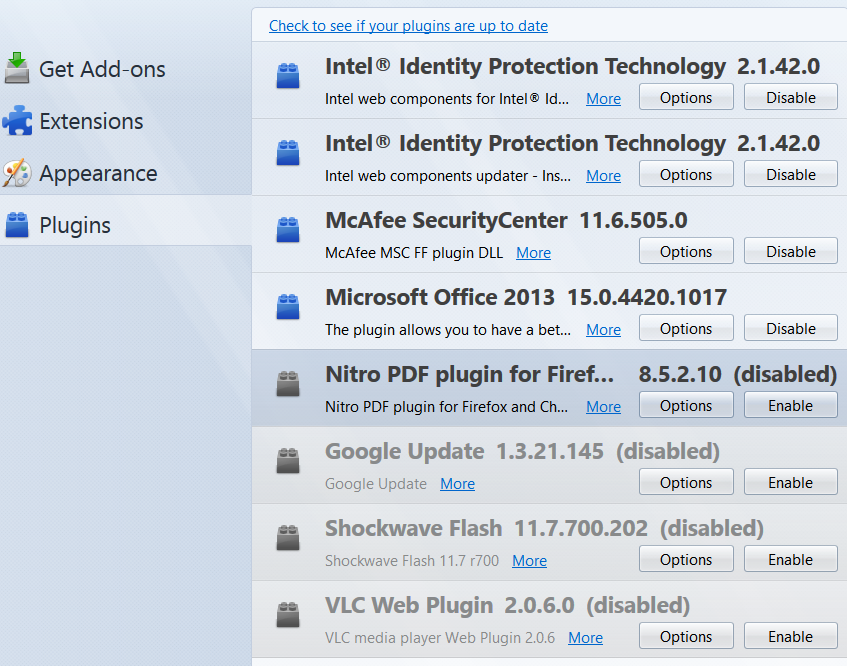The image size is (847, 666).
Task: Click the McAfee version number '11.6.505.0'
Action: click(x=633, y=220)
